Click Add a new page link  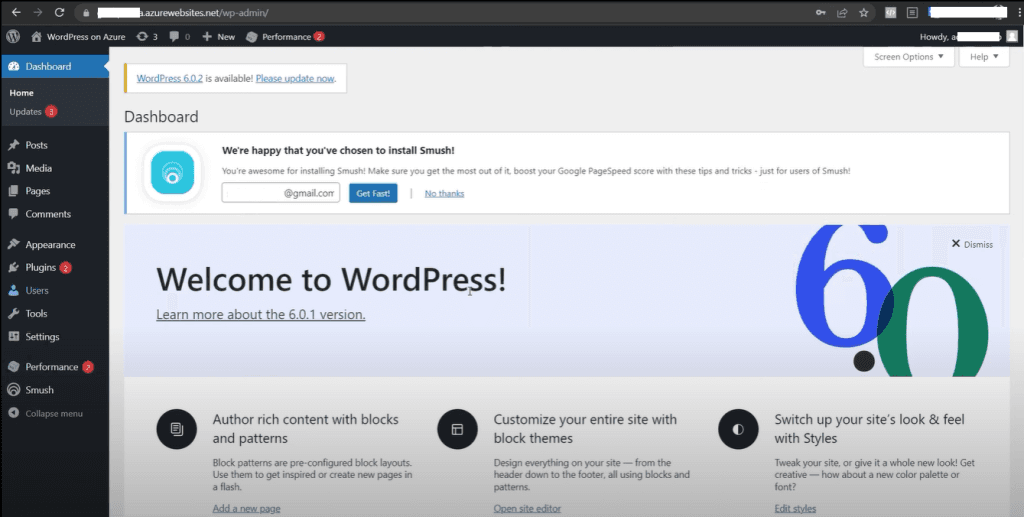click(246, 509)
